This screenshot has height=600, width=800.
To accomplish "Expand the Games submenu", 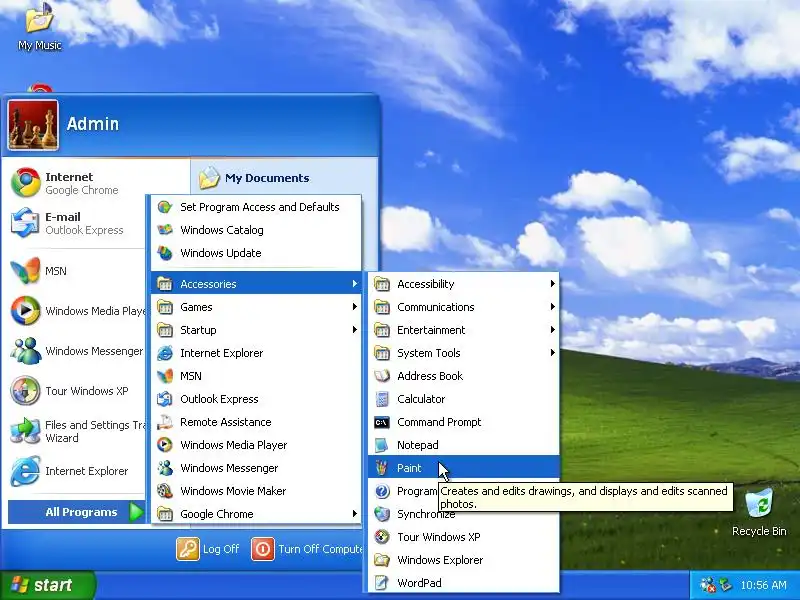I will tap(256, 307).
